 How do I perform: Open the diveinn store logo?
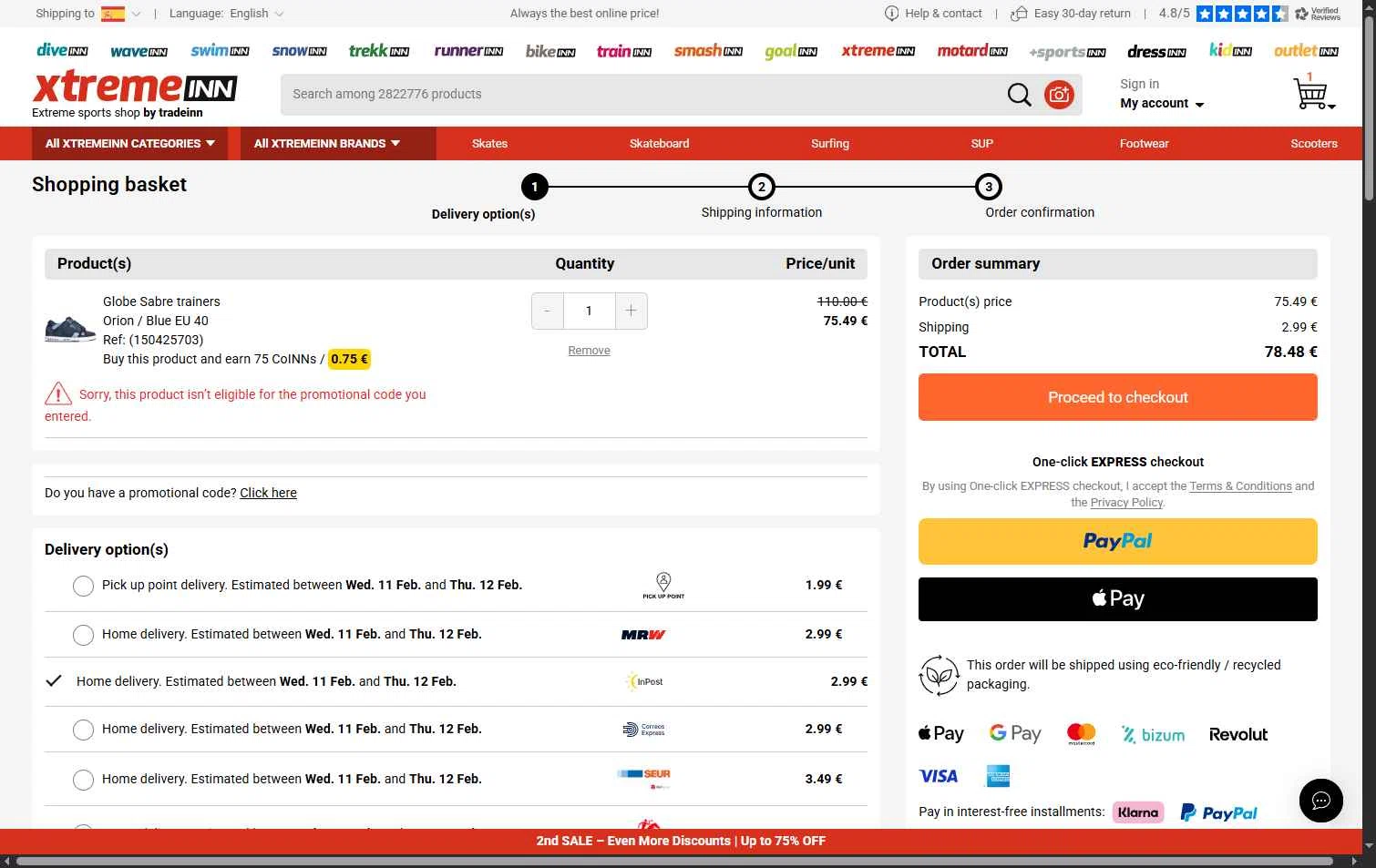62,51
